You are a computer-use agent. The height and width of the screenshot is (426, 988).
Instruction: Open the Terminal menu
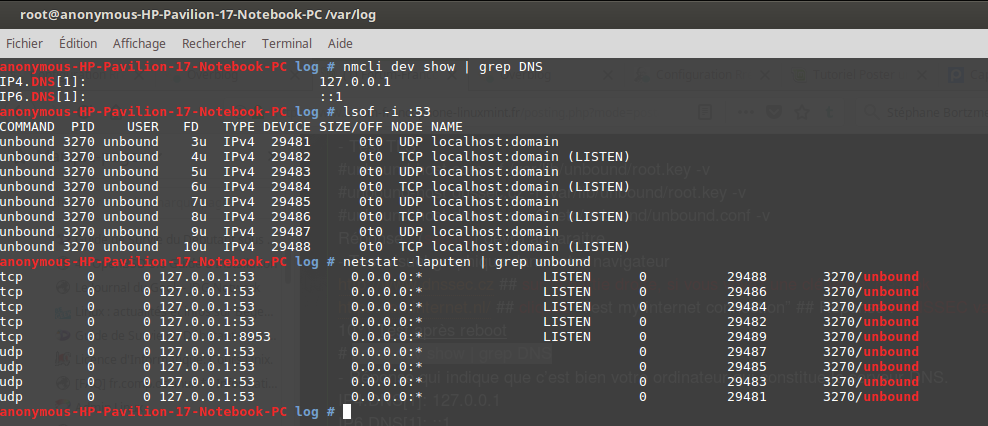point(287,44)
